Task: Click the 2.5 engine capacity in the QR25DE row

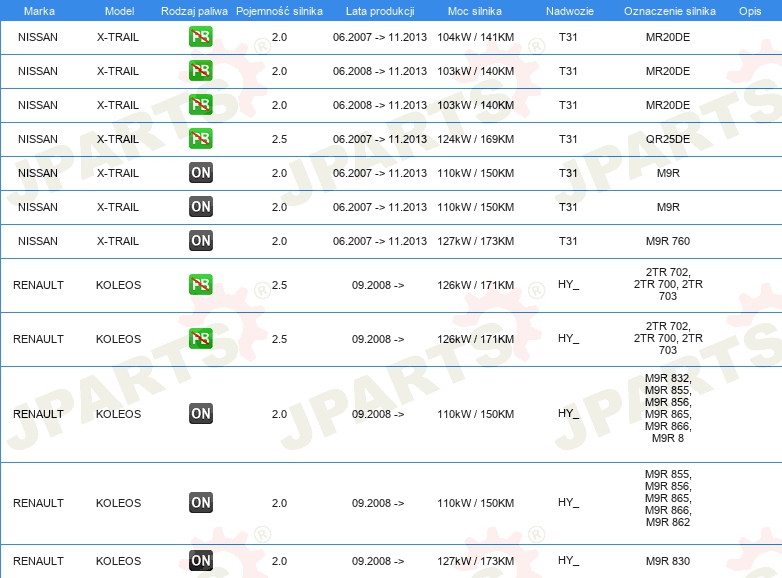Action: click(x=279, y=139)
